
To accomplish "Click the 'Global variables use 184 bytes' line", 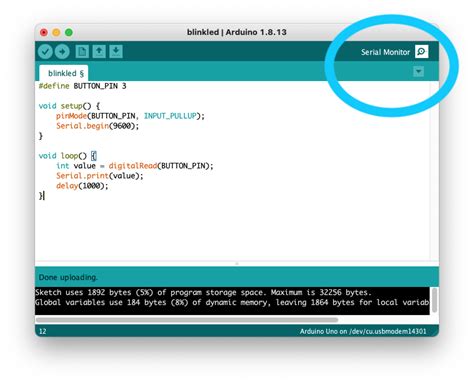I will coord(232,302).
